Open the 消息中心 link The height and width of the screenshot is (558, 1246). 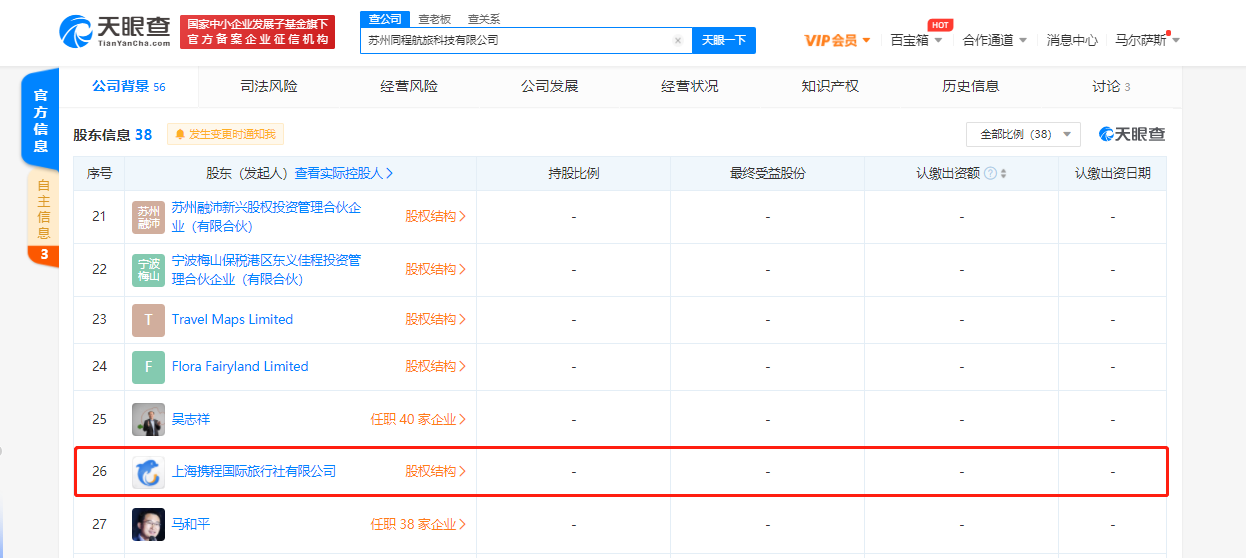point(1072,40)
